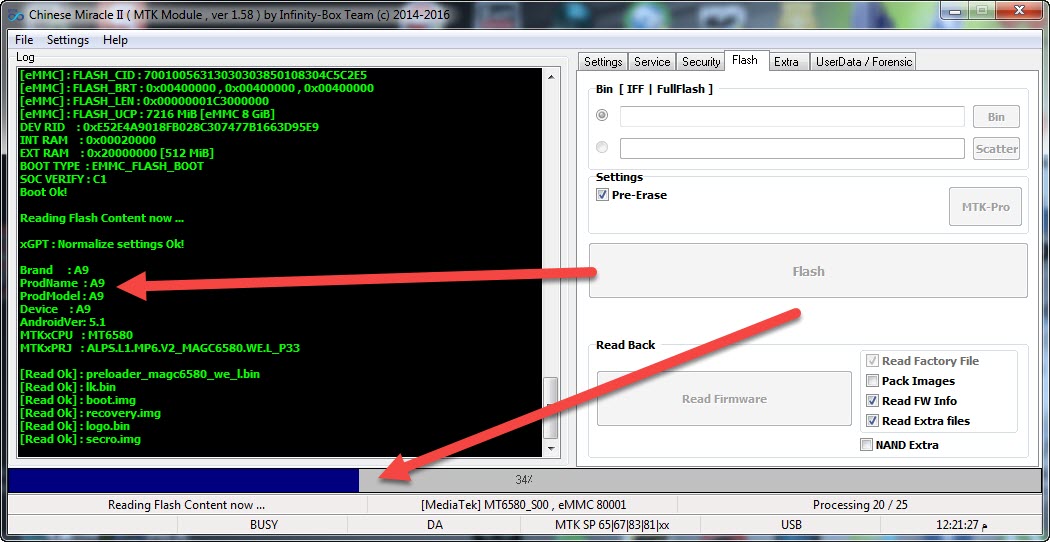Open the Settings menu
The height and width of the screenshot is (542, 1050).
[x=68, y=40]
